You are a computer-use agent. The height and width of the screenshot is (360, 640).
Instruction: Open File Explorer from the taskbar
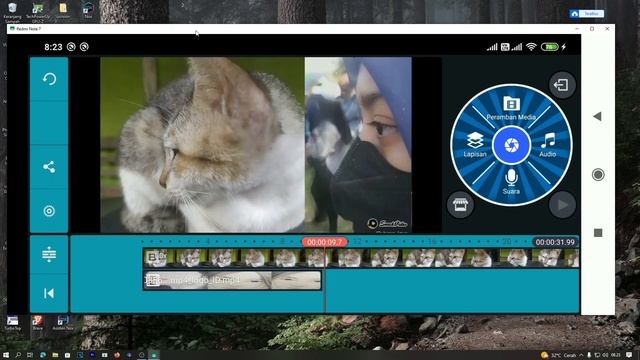click(55, 355)
